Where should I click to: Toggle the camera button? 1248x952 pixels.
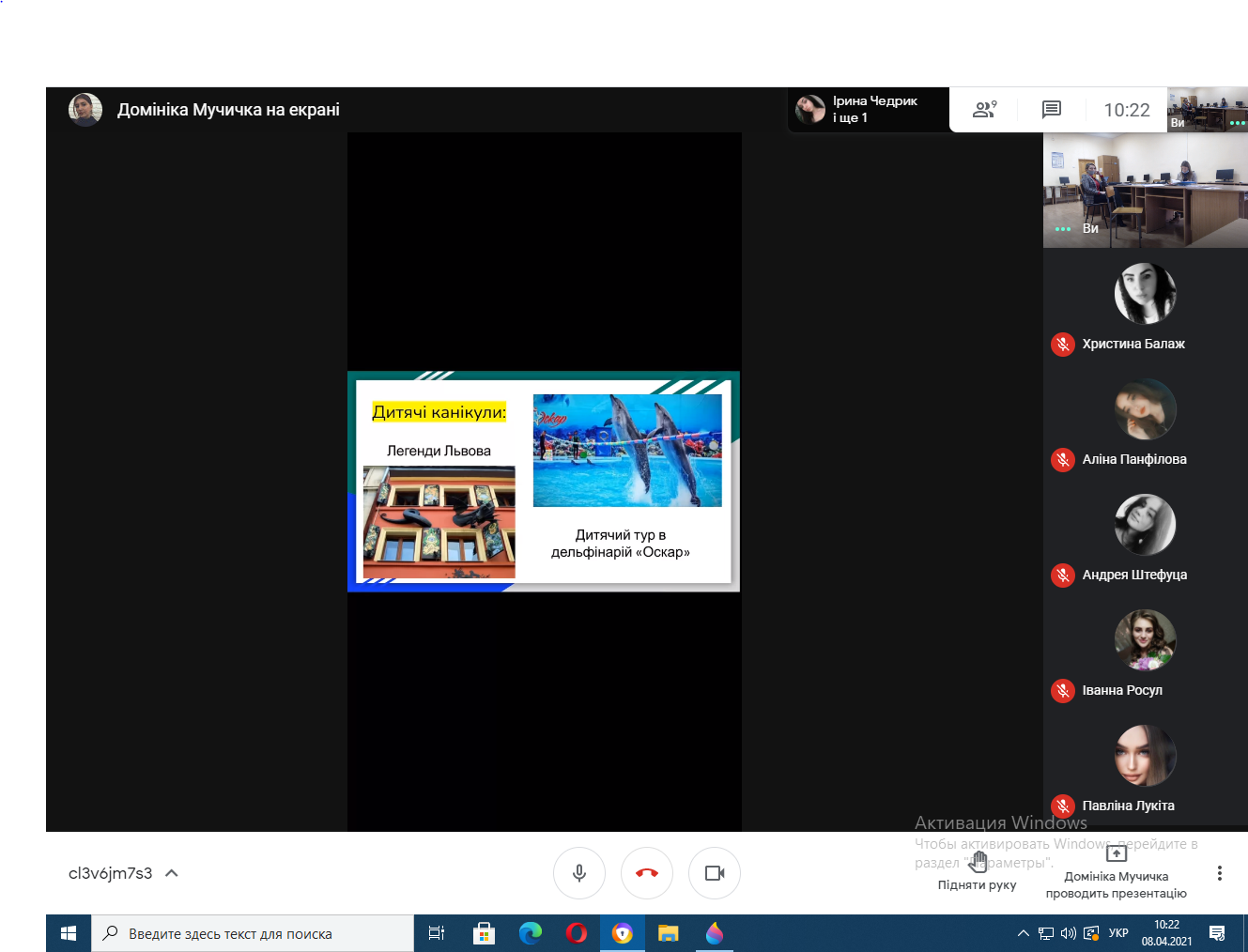tap(715, 873)
